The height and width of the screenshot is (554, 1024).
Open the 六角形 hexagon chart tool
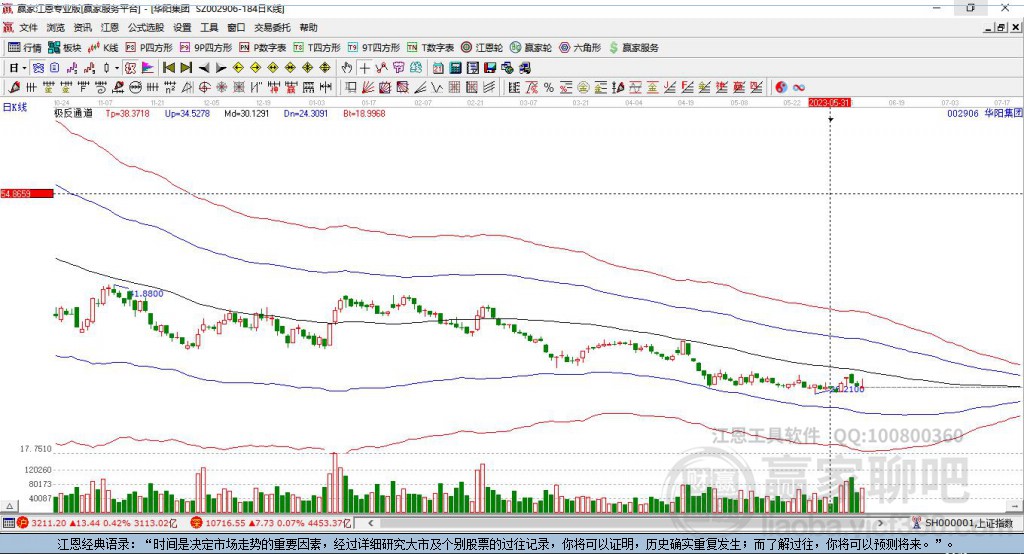[x=579, y=47]
